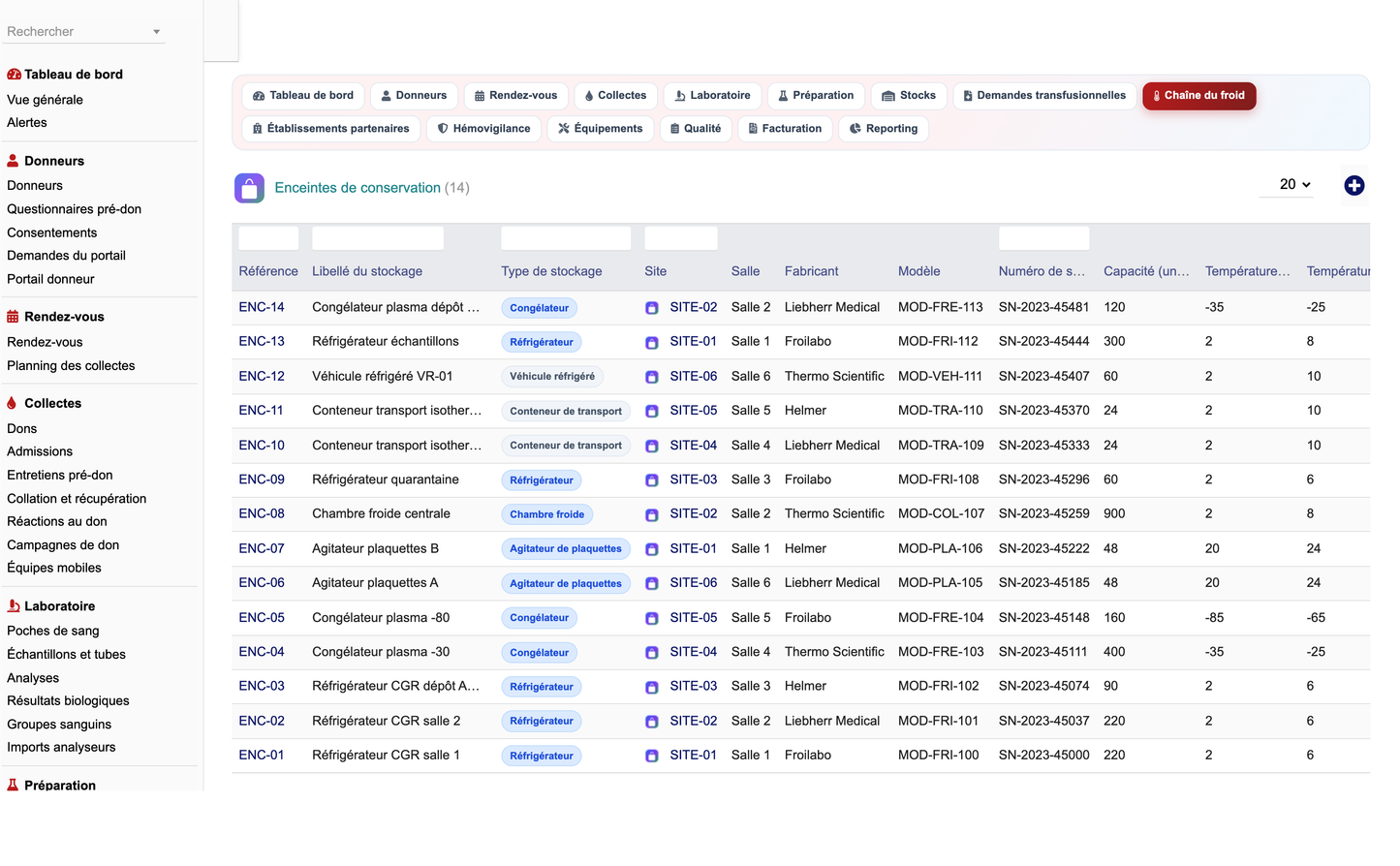Open Groupes sanguins in sidebar

coord(59,724)
